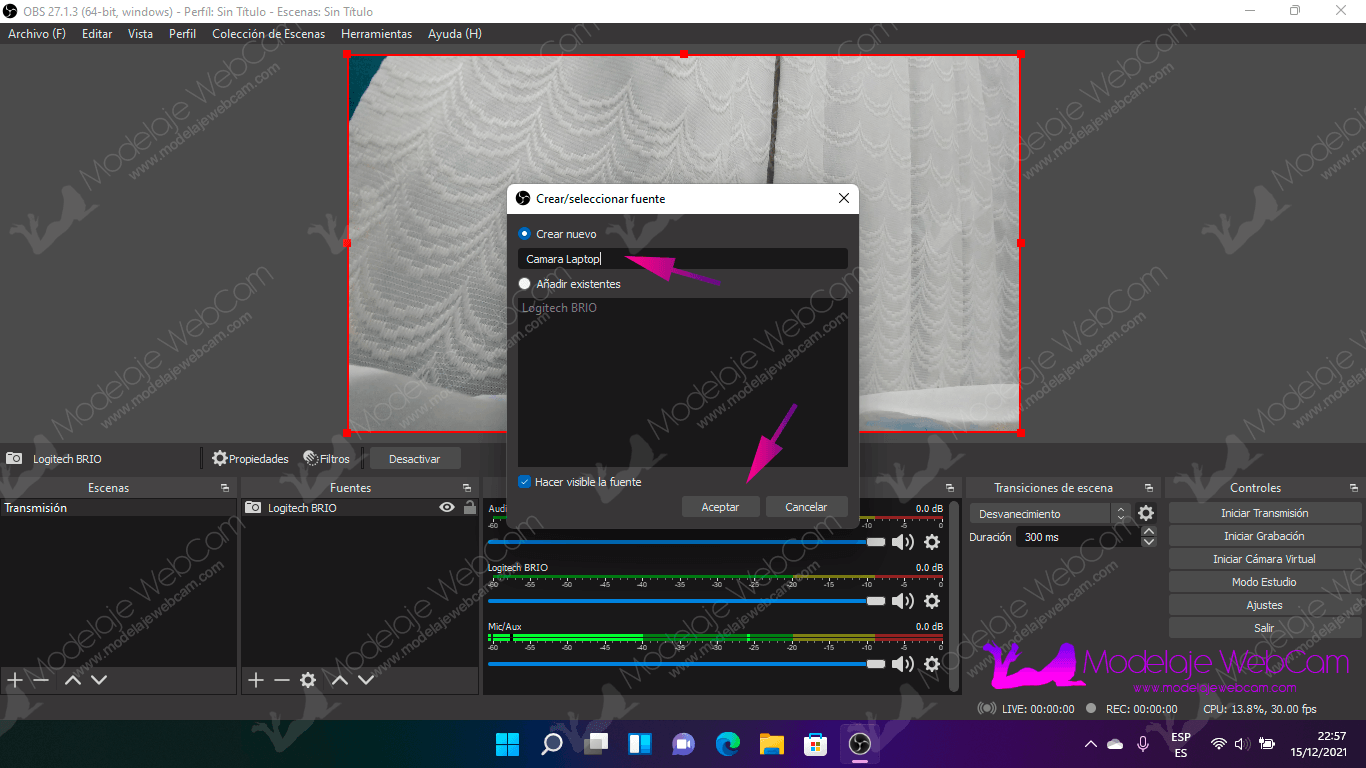Click the add source plus icon
Screen dimensions: 1366x768
click(x=256, y=680)
